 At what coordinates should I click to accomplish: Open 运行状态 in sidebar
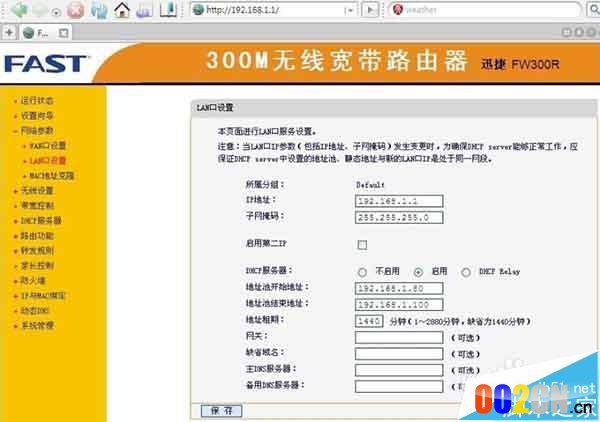click(x=37, y=101)
